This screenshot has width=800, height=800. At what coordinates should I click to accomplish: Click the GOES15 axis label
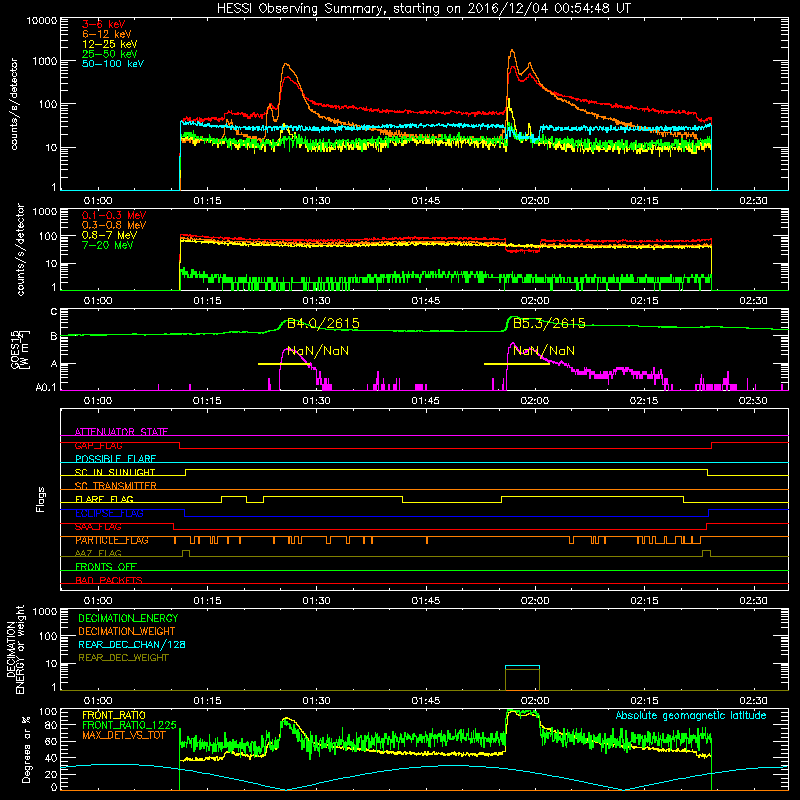click(20, 349)
